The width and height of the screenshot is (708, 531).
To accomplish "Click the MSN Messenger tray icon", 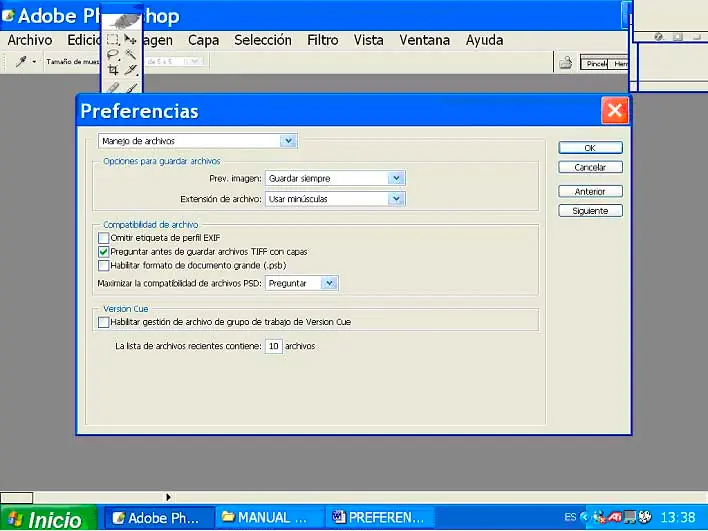I will 599,517.
